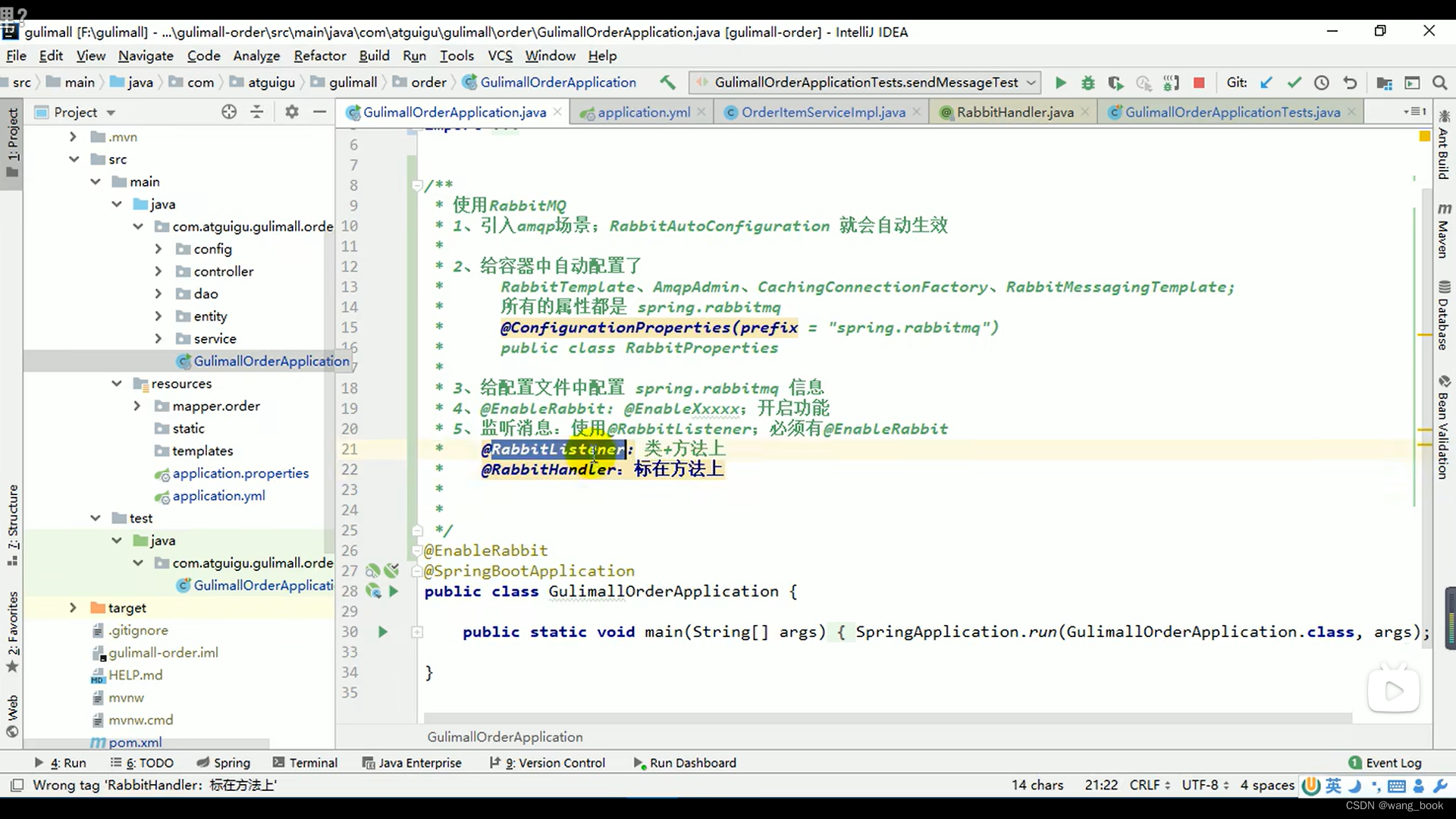The height and width of the screenshot is (819, 1456).
Task: Open Project panel settings gear
Action: 292,111
